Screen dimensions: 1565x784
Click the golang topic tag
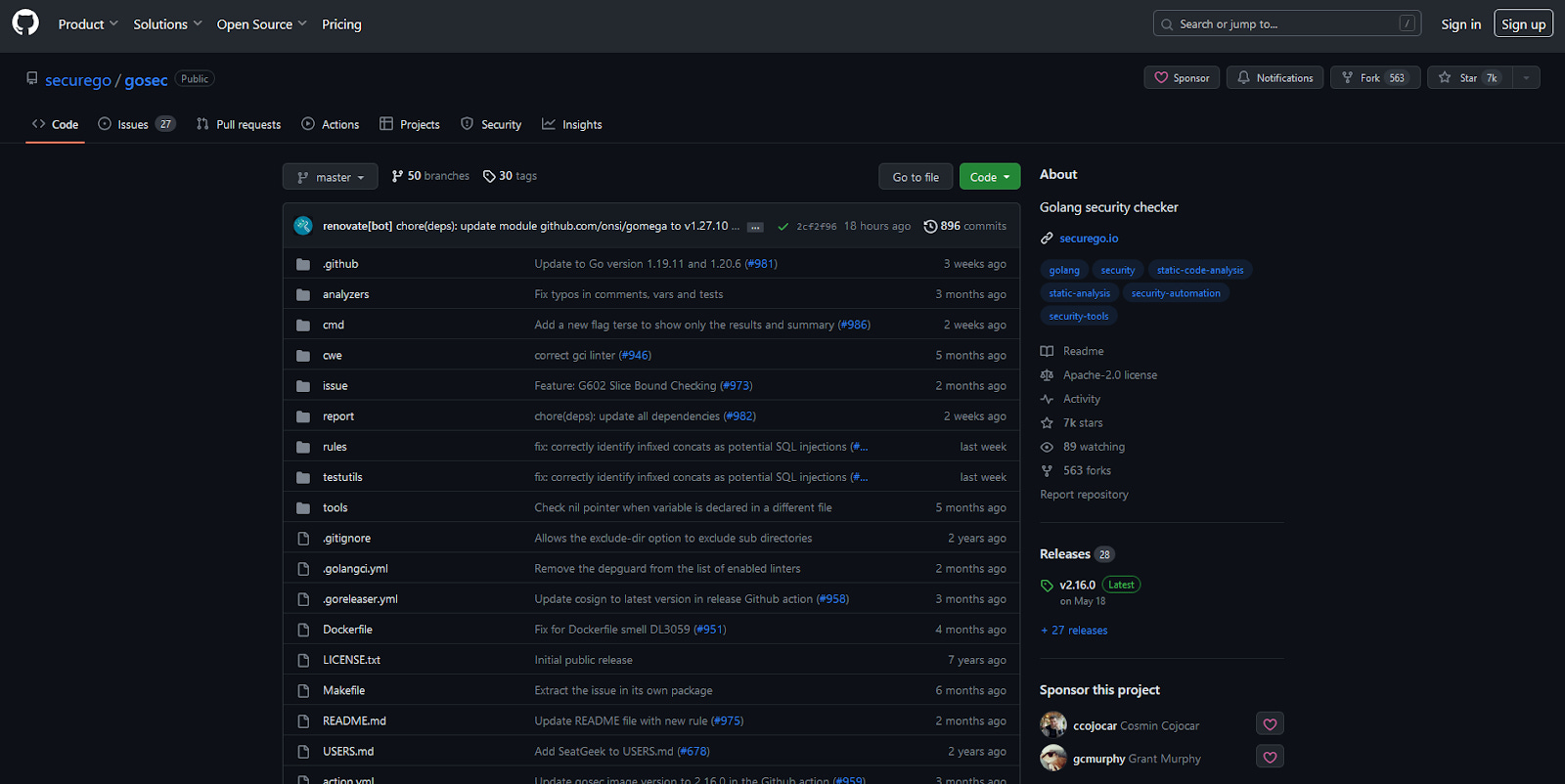(x=1064, y=270)
